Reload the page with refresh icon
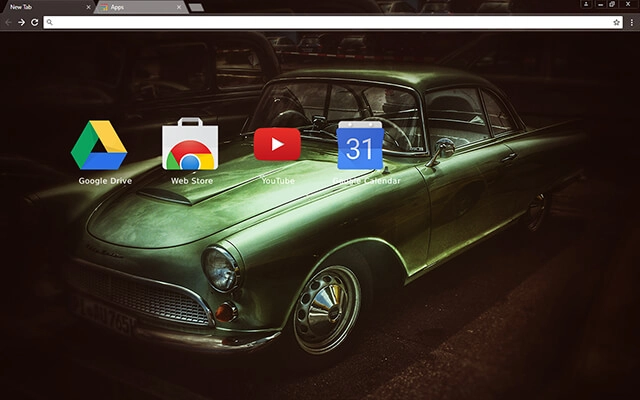Viewport: 640px width, 400px height. click(35, 22)
